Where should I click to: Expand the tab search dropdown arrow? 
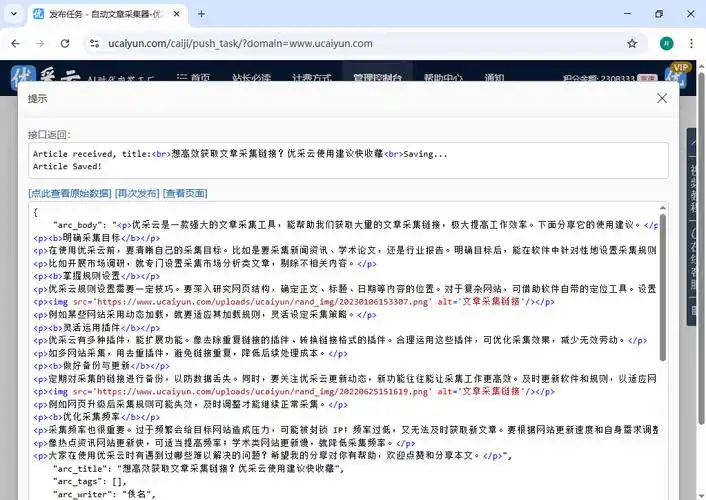(x=14, y=14)
